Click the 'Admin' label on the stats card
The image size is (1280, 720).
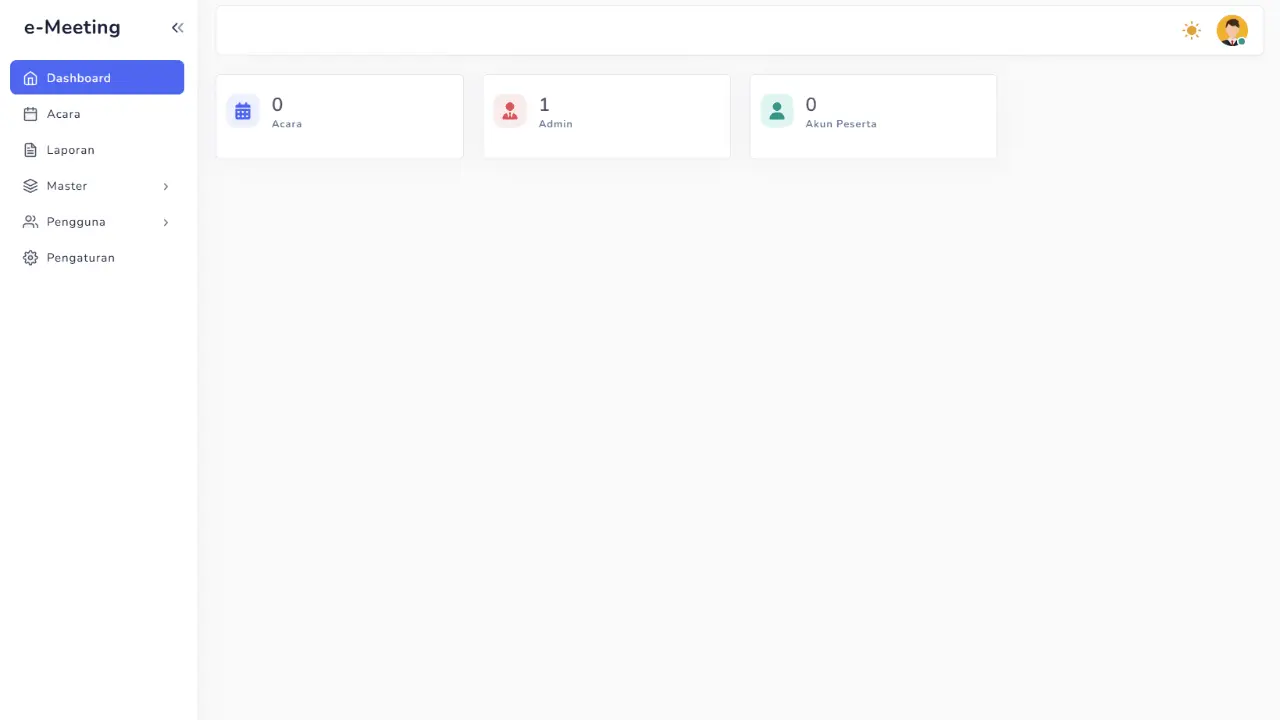556,124
